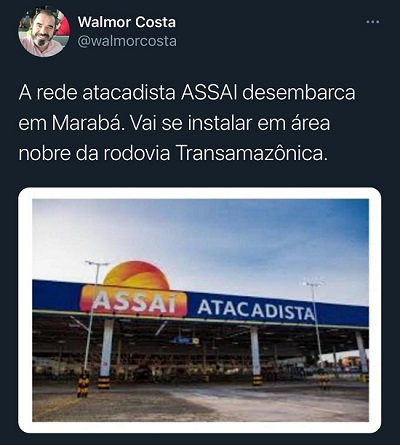Click the orange ASSAI sign in photo

[133, 302]
